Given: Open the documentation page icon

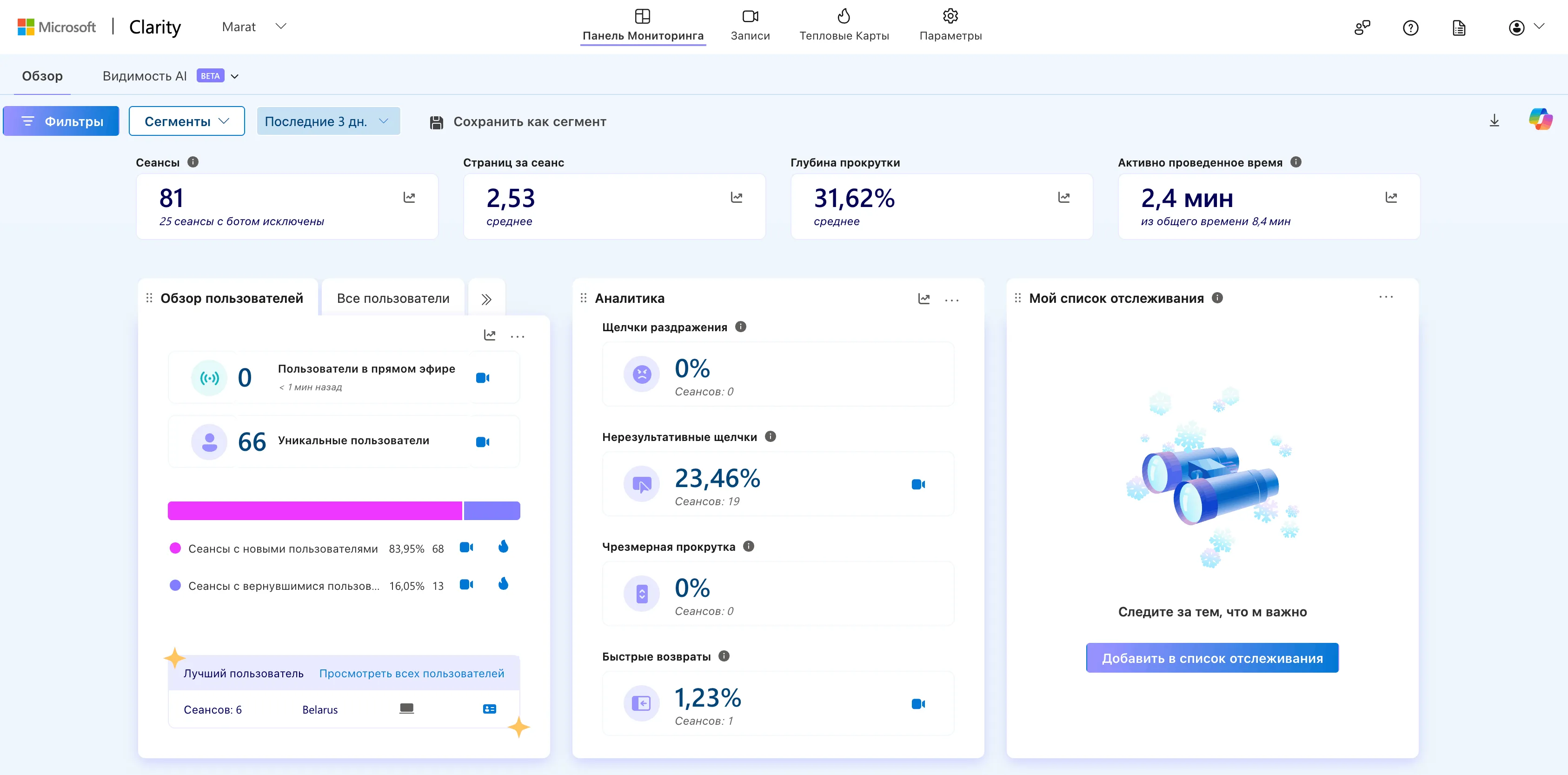Looking at the screenshot, I should pyautogui.click(x=1459, y=27).
